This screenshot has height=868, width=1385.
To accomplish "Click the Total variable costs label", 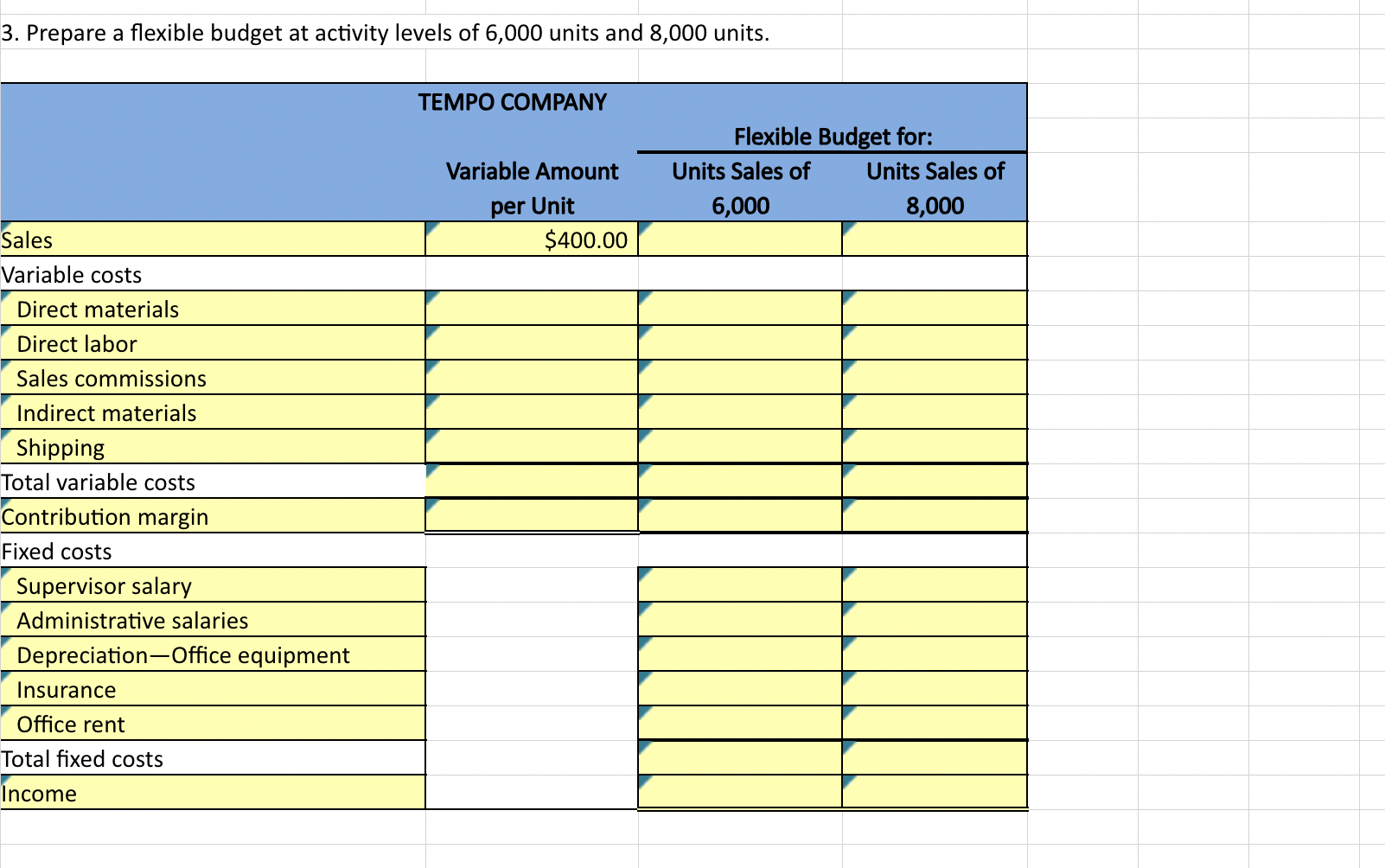I will click(x=99, y=482).
